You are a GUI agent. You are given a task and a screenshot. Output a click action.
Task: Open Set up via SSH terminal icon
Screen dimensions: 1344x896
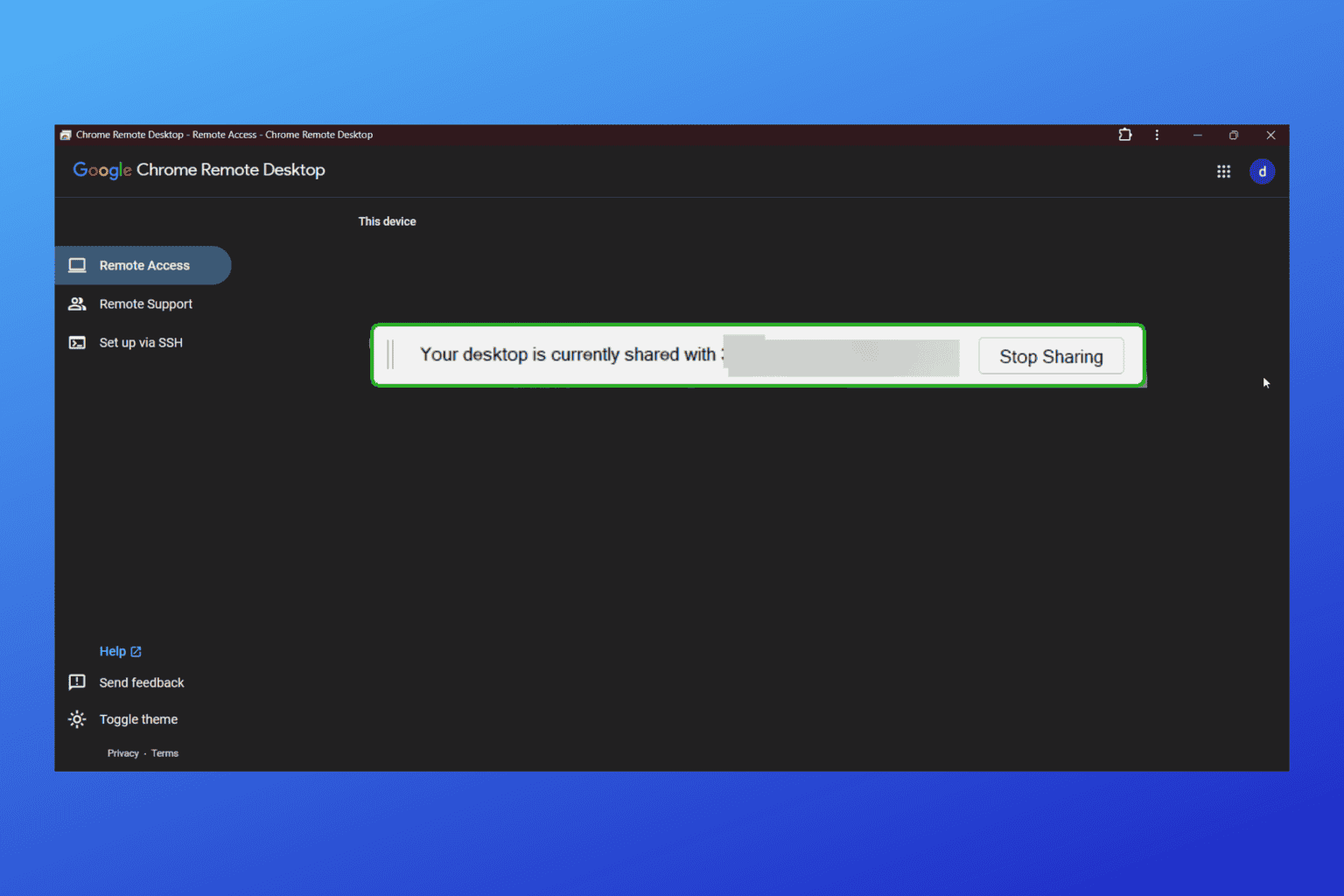[77, 342]
